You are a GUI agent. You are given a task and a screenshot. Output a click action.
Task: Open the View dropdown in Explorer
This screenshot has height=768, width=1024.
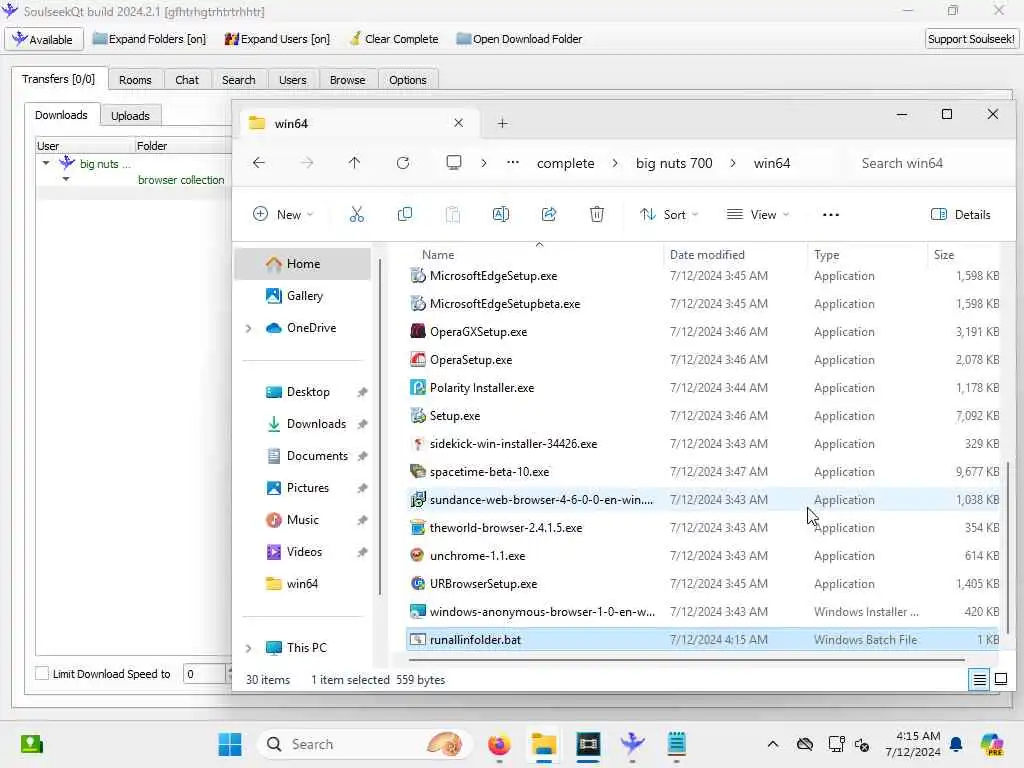pyautogui.click(x=758, y=214)
